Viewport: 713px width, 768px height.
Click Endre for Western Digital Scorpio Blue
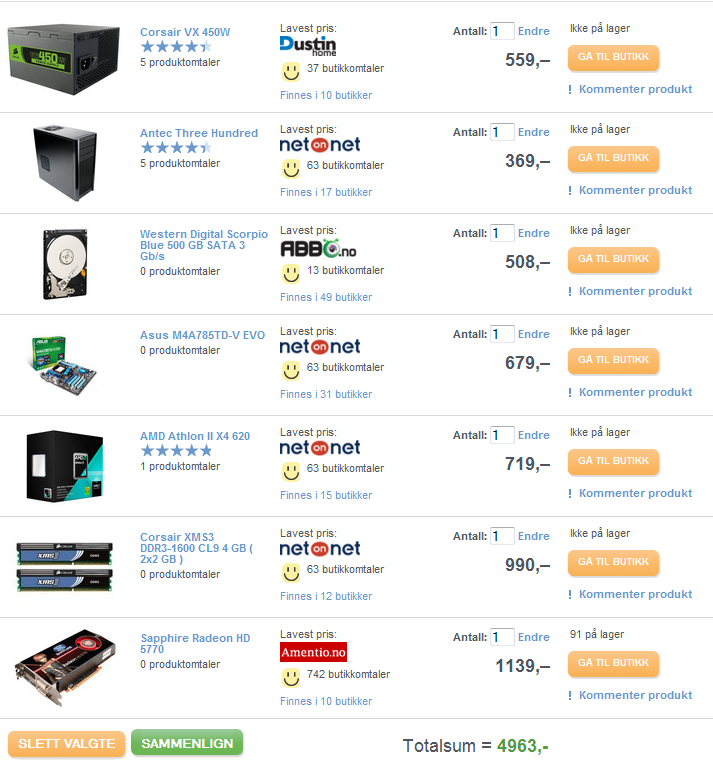[x=533, y=233]
